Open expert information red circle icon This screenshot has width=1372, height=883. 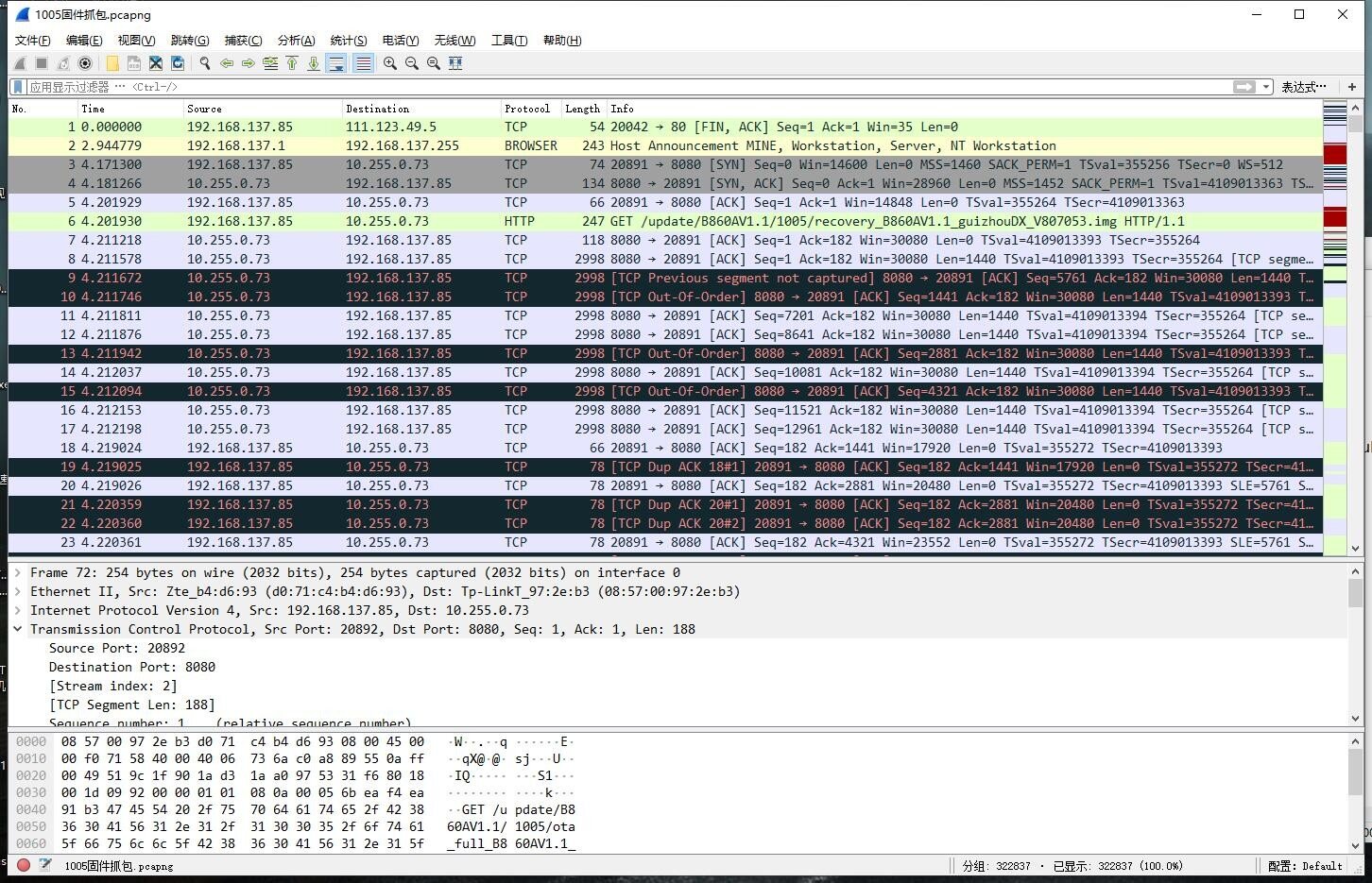pos(24,865)
